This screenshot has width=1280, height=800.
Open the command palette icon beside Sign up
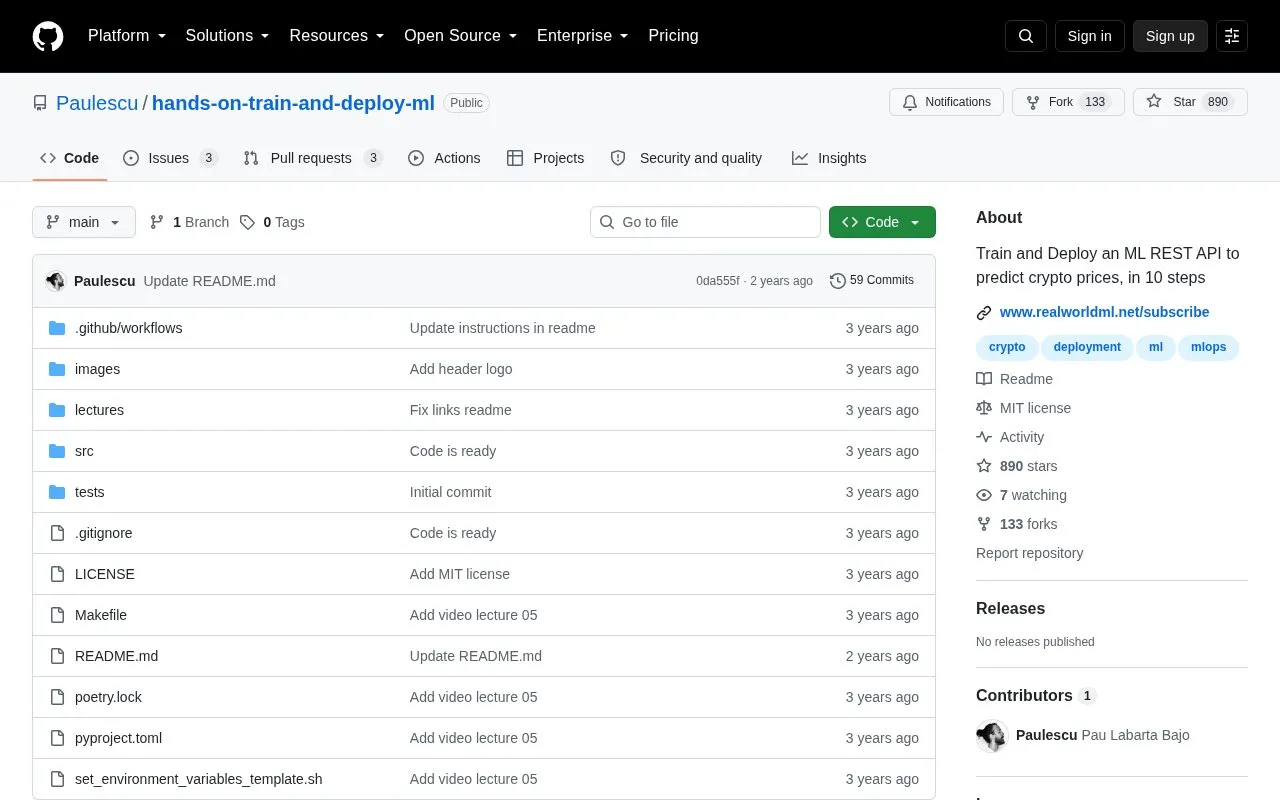click(1232, 36)
